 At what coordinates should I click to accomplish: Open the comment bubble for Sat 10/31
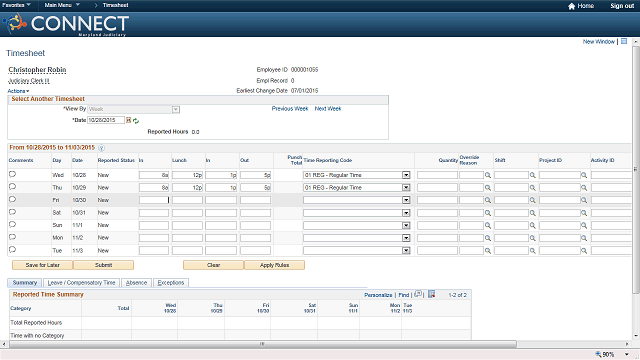click(12, 212)
